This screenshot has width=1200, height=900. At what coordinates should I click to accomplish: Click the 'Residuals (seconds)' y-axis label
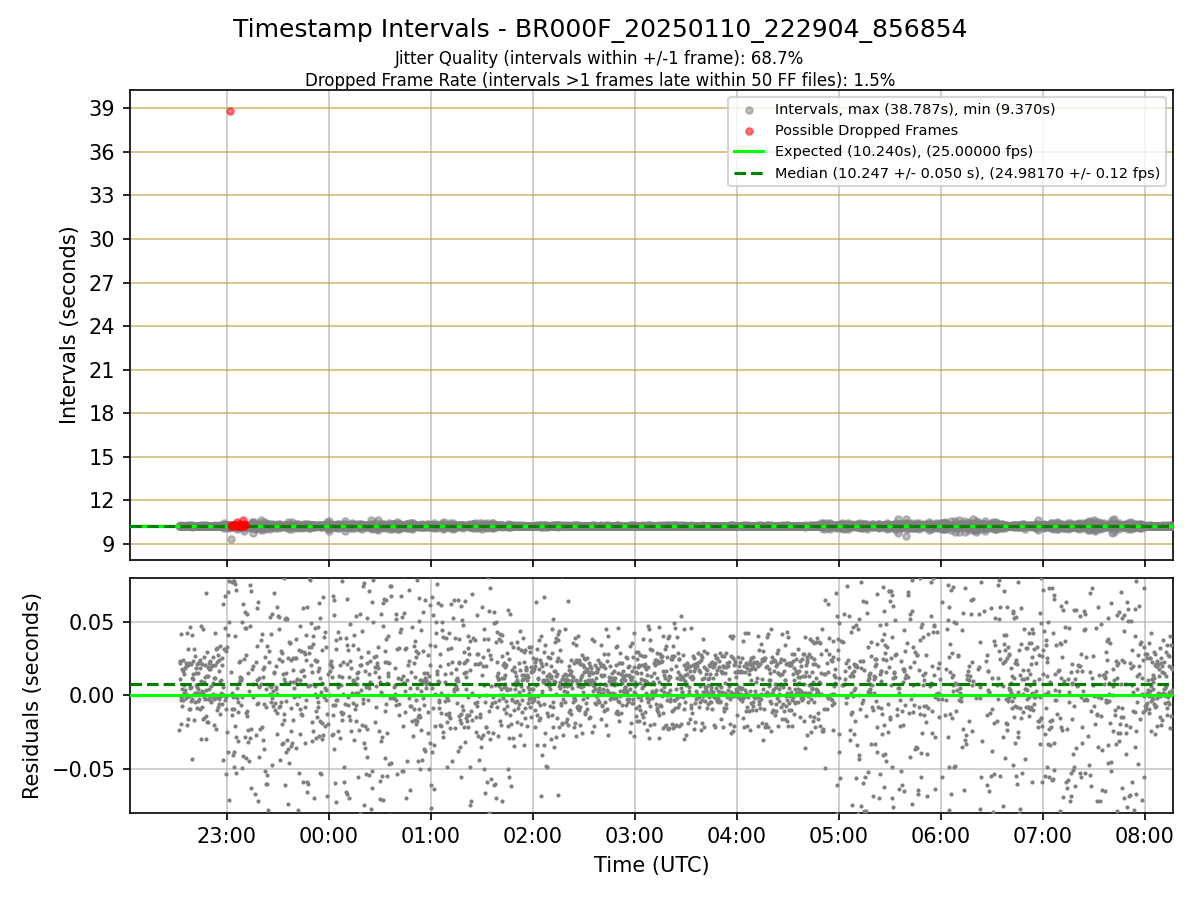tap(31, 696)
